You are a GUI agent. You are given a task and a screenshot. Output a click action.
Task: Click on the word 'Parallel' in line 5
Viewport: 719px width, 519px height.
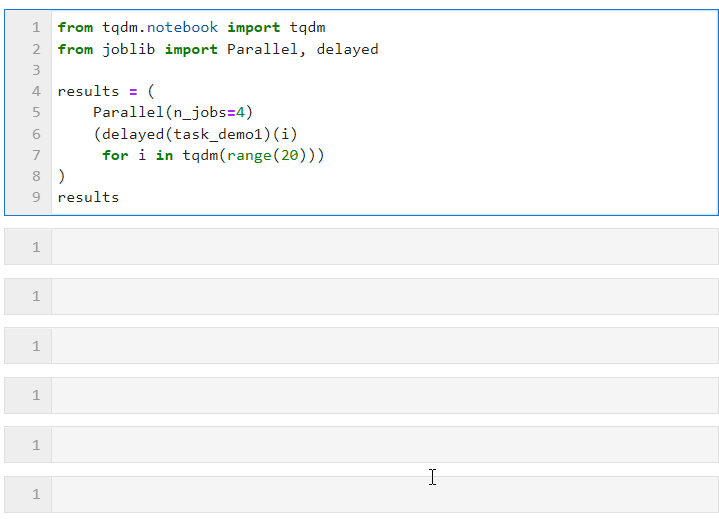click(x=128, y=112)
